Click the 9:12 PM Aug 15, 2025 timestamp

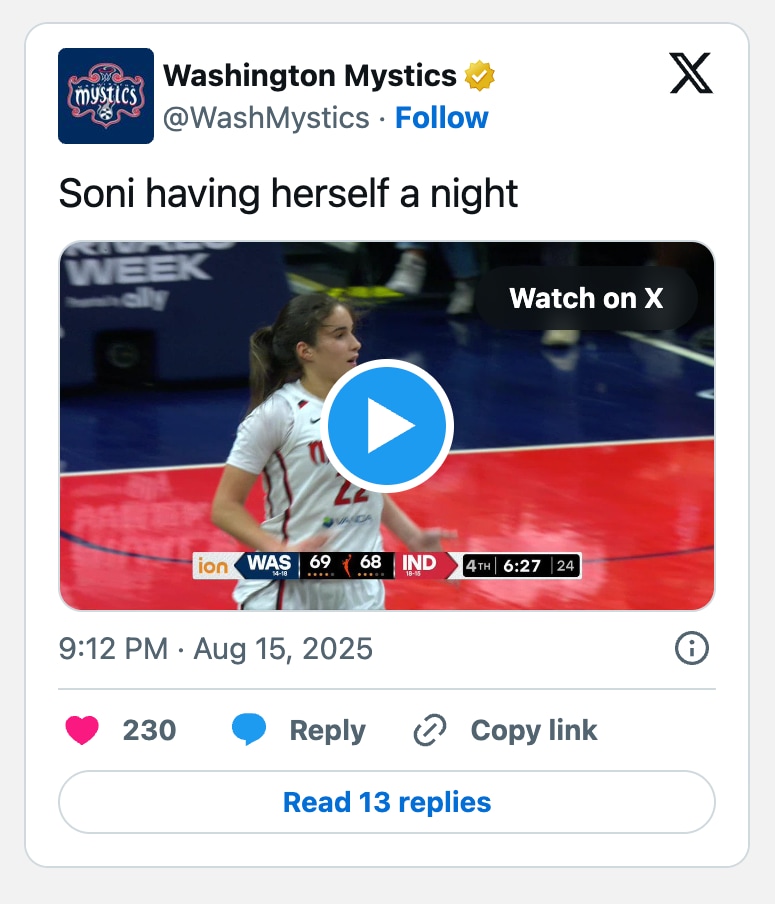(x=216, y=649)
